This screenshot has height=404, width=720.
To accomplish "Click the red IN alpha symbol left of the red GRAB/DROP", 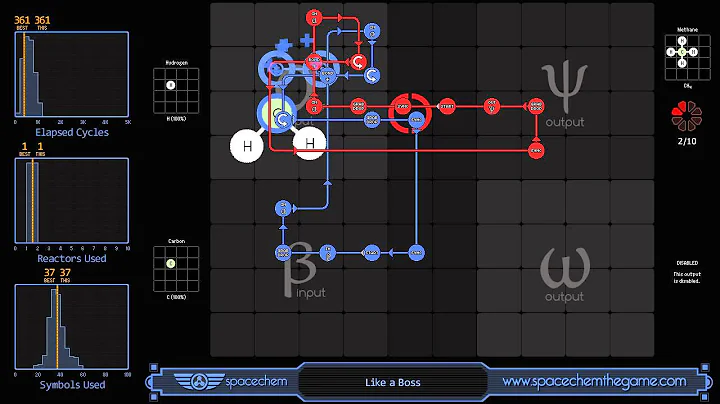I will (315, 106).
